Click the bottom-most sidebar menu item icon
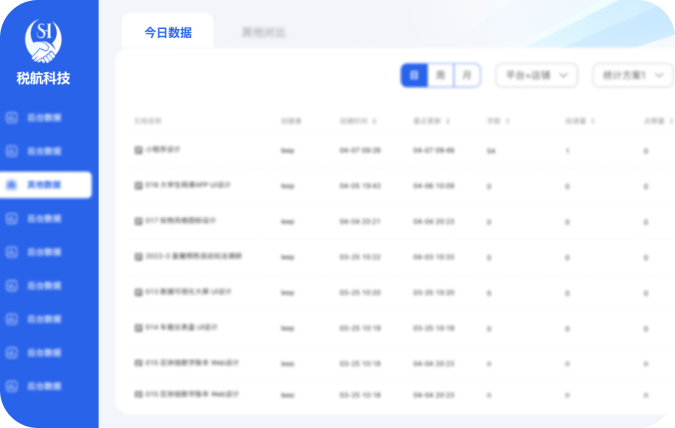The width and height of the screenshot is (675, 428). [x=12, y=386]
